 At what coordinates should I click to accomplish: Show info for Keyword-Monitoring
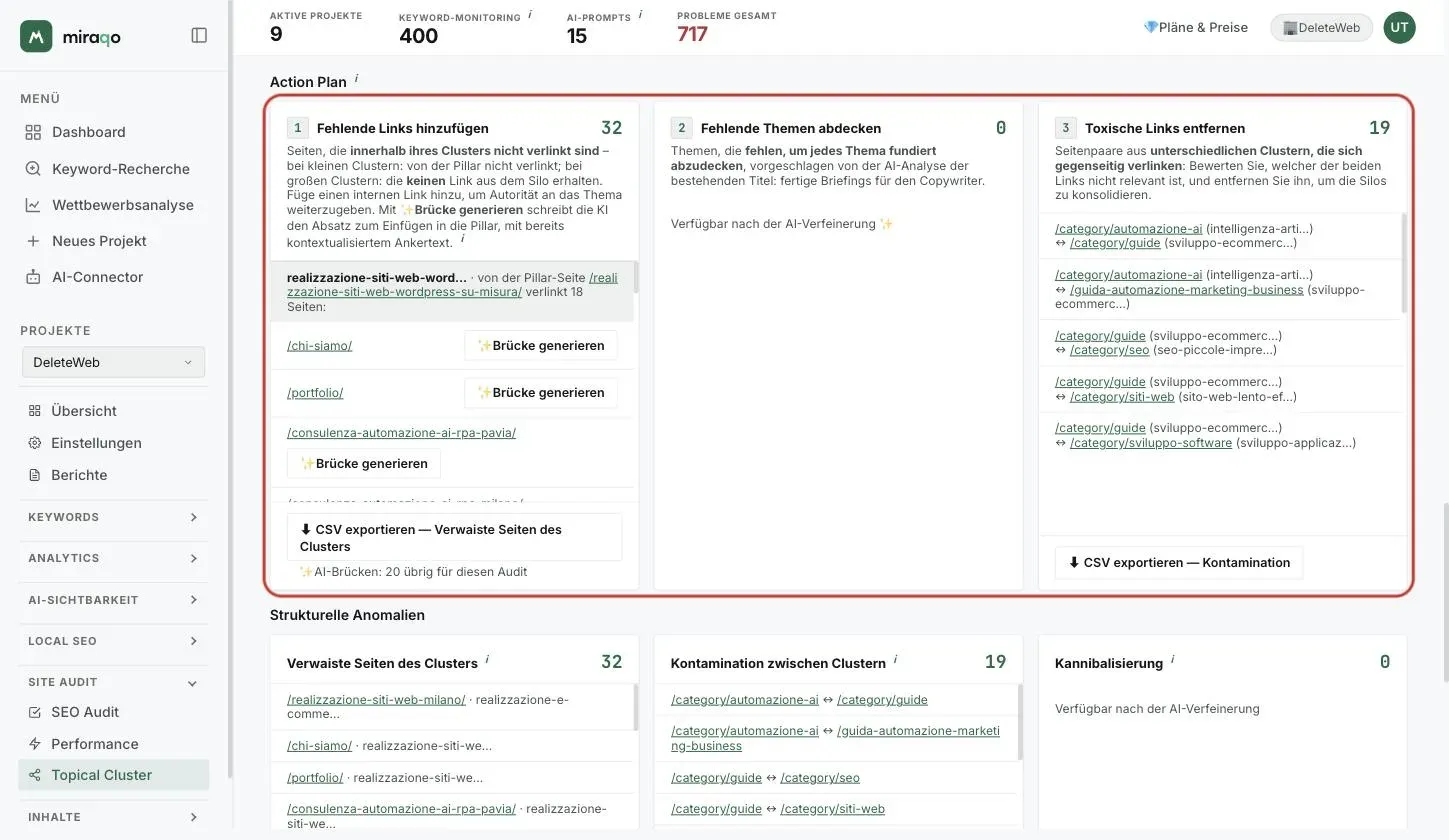click(x=530, y=15)
